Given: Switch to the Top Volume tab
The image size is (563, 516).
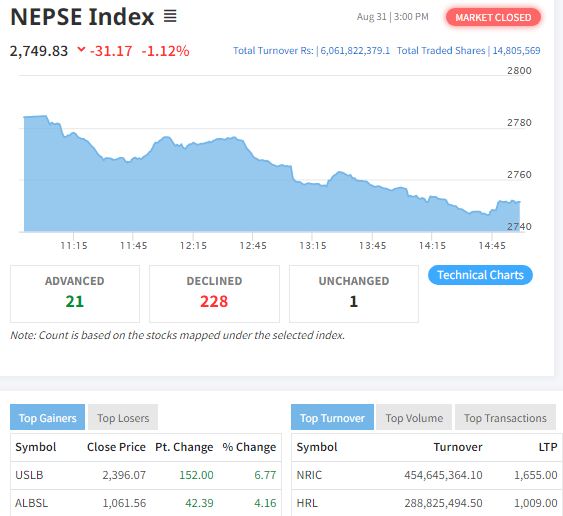Looking at the screenshot, I should point(414,418).
